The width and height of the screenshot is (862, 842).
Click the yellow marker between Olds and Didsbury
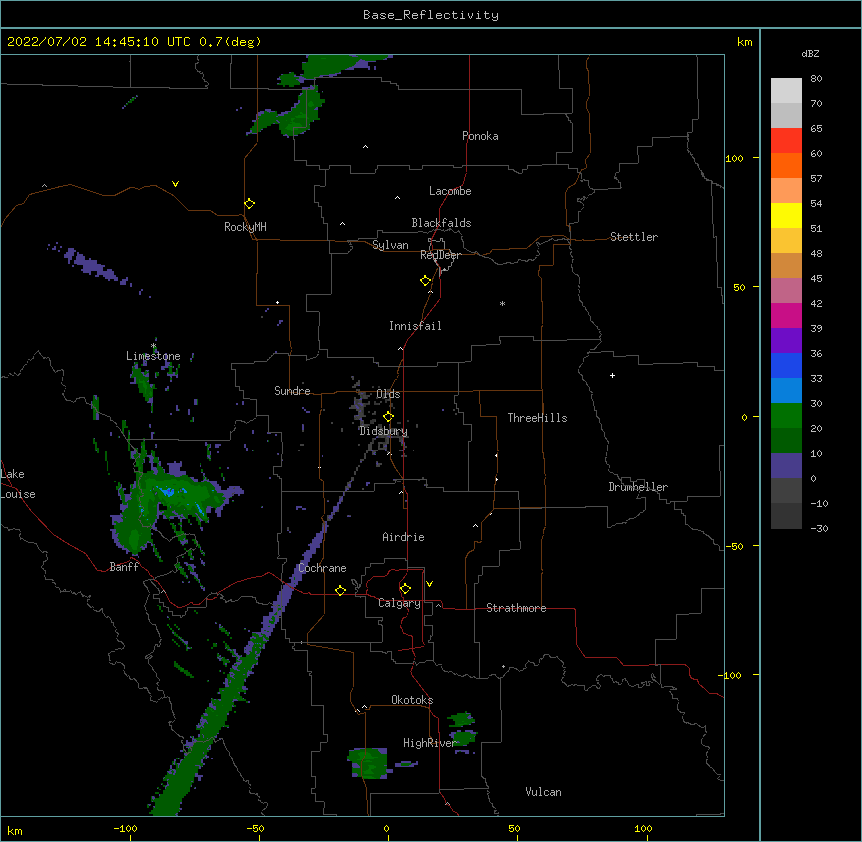388,416
